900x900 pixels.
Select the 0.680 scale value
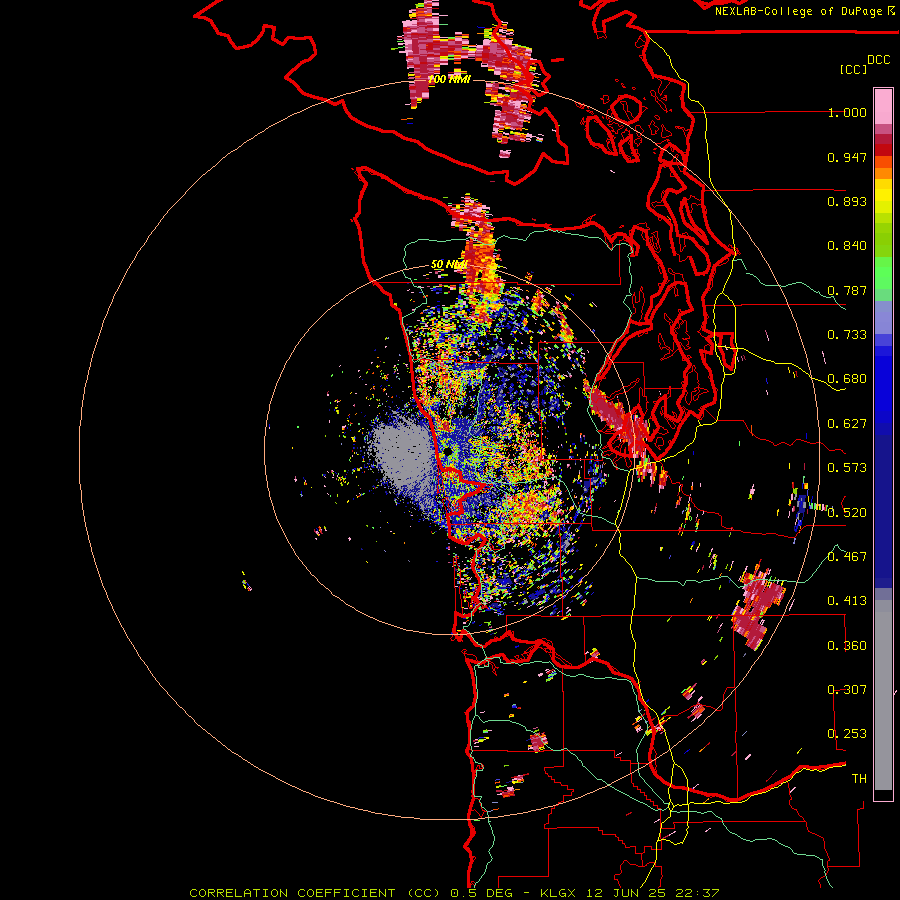847,379
